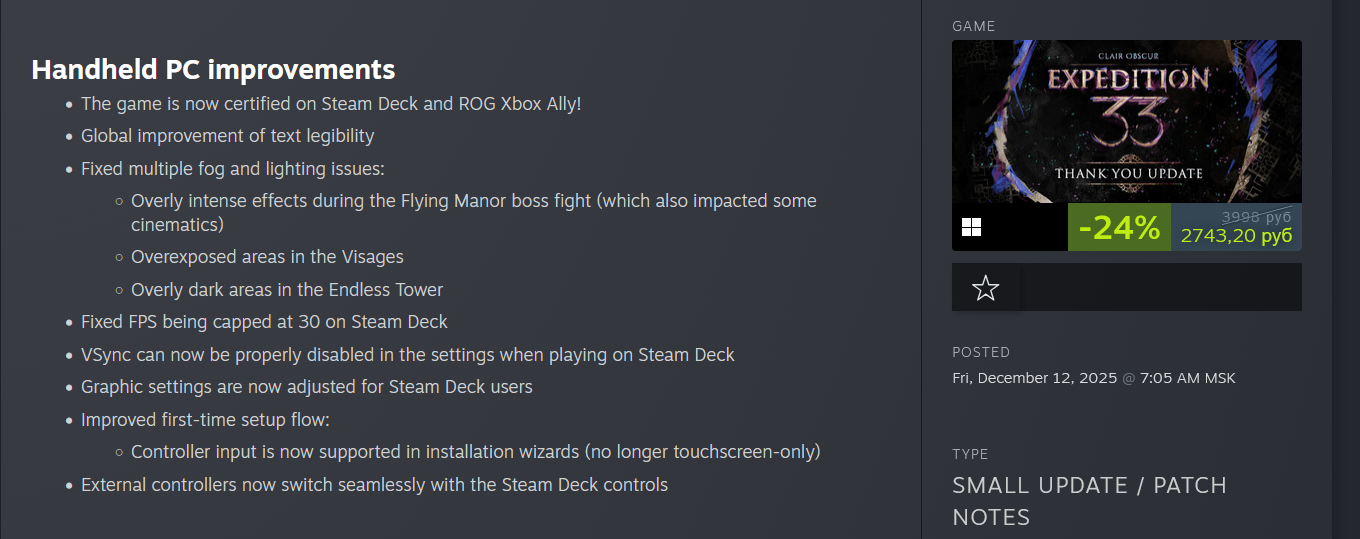Click the Handheld PC improvements heading
The width and height of the screenshot is (1360, 539).
point(213,69)
